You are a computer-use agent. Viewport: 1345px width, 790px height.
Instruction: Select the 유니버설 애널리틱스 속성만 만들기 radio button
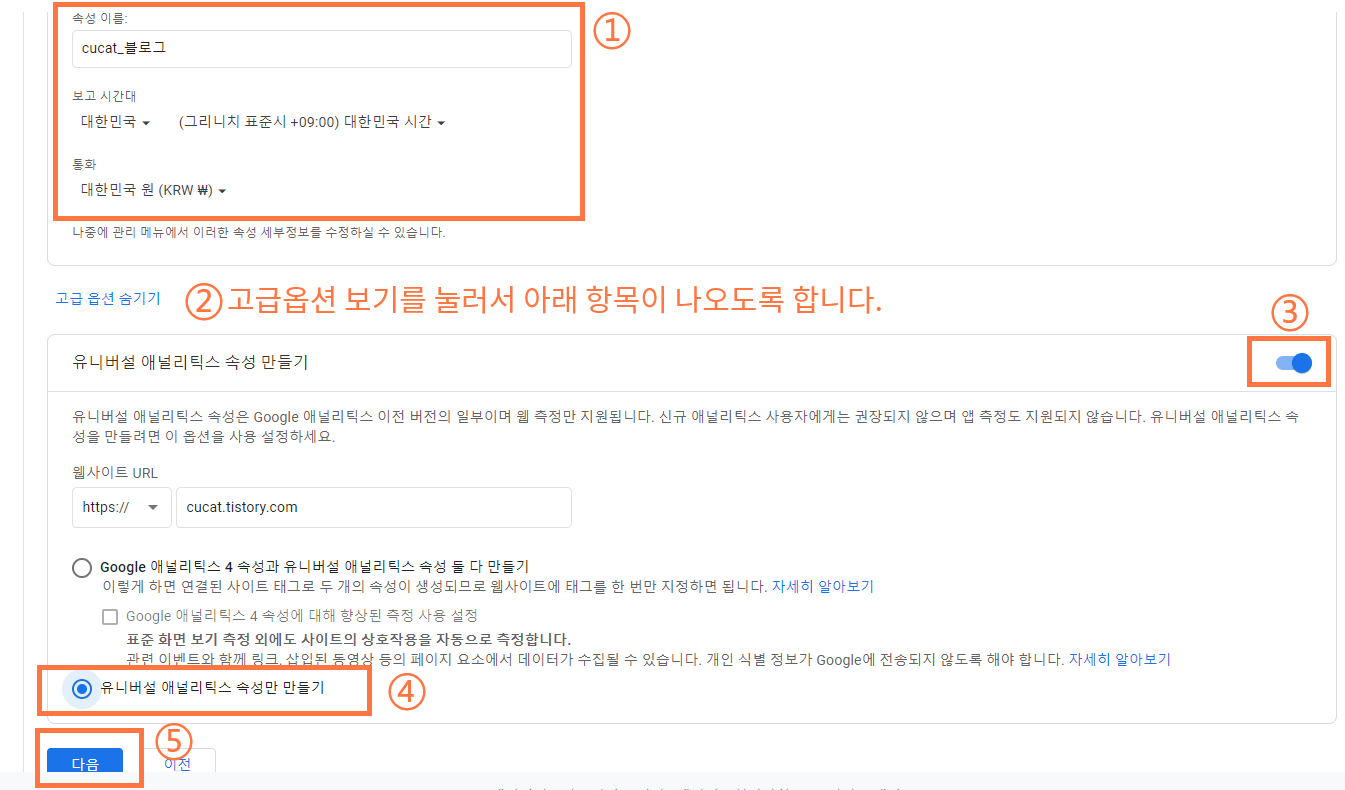pos(81,689)
